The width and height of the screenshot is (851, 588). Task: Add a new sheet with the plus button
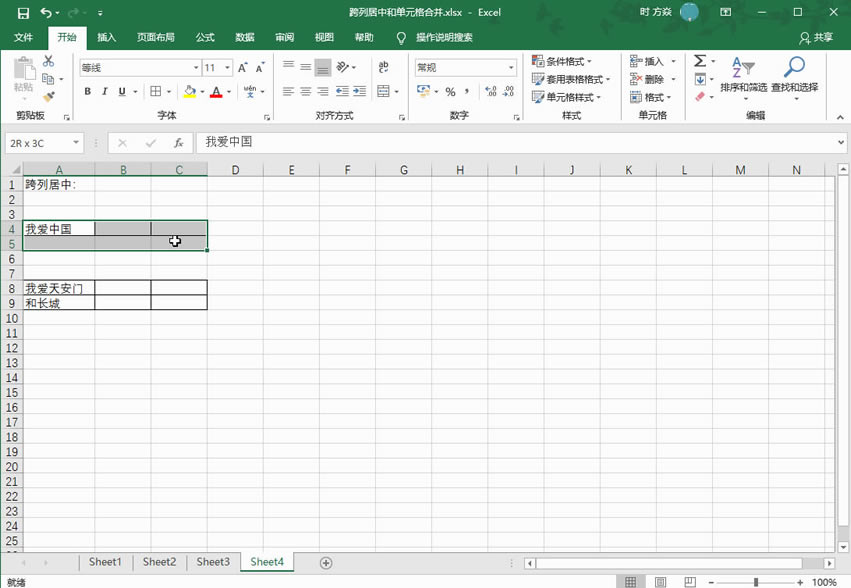[325, 562]
